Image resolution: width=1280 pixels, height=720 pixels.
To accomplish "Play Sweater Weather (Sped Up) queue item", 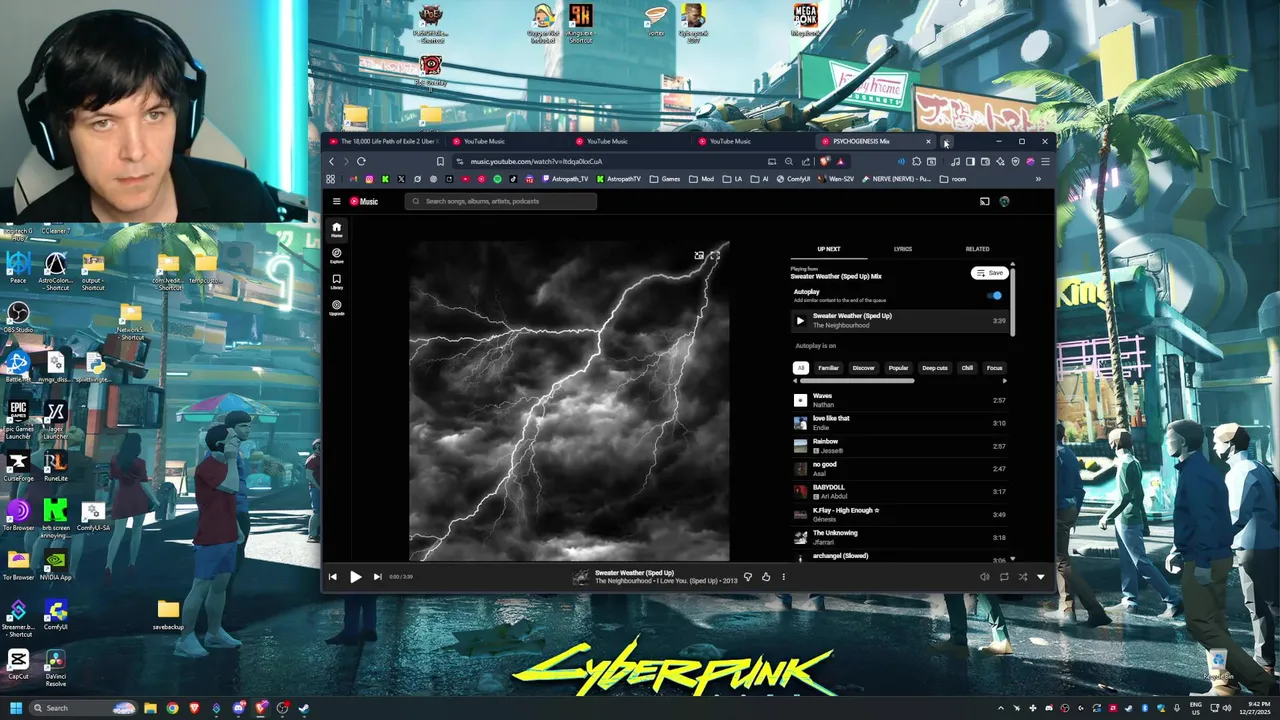I will (x=900, y=321).
